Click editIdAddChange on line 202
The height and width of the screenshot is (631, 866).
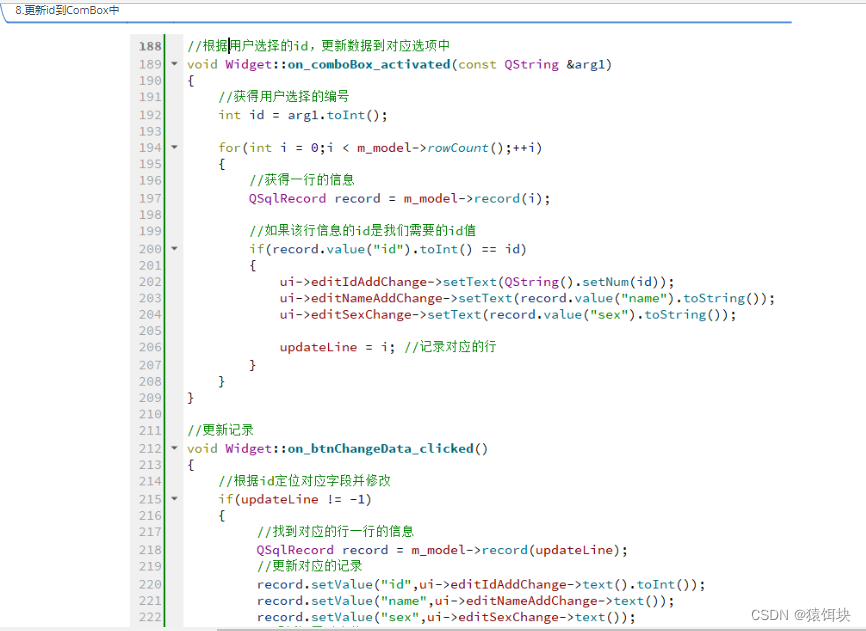click(x=369, y=282)
